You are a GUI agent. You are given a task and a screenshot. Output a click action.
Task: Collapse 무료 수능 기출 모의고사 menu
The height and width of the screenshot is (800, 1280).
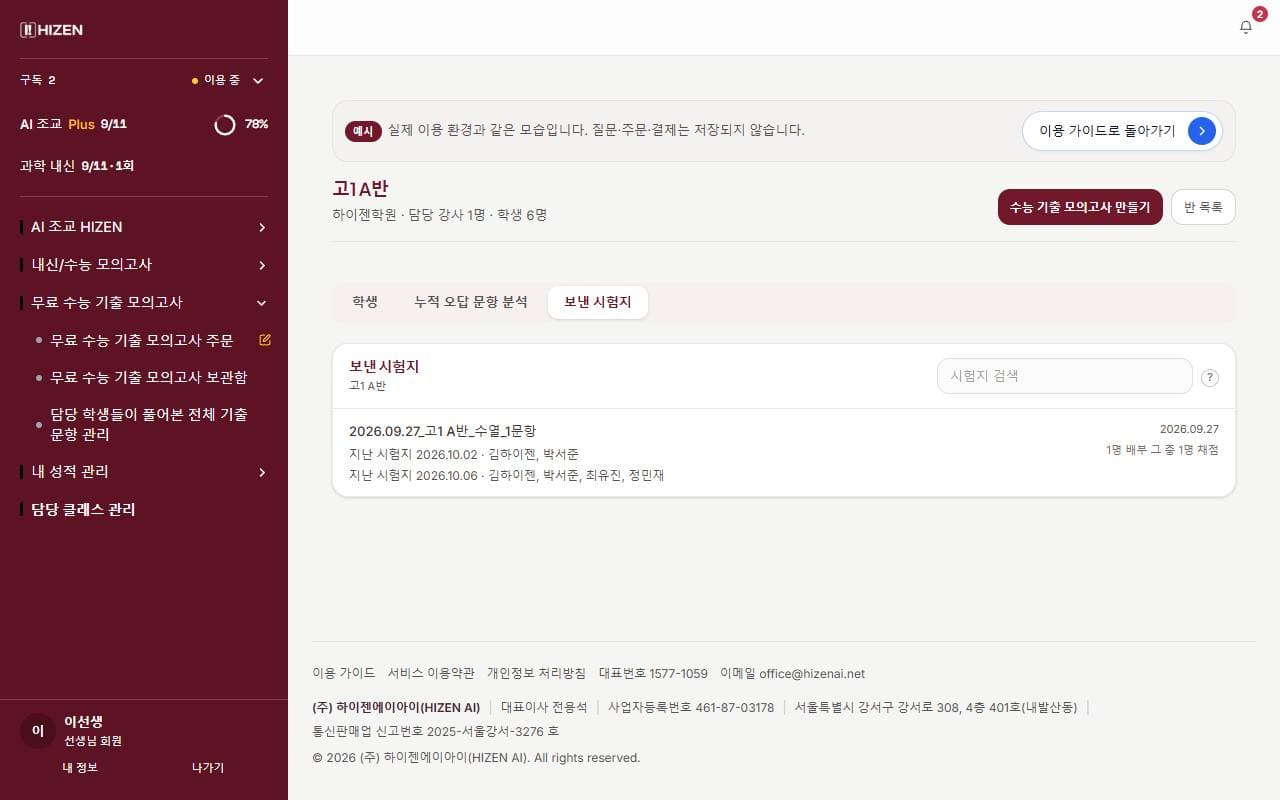144,302
